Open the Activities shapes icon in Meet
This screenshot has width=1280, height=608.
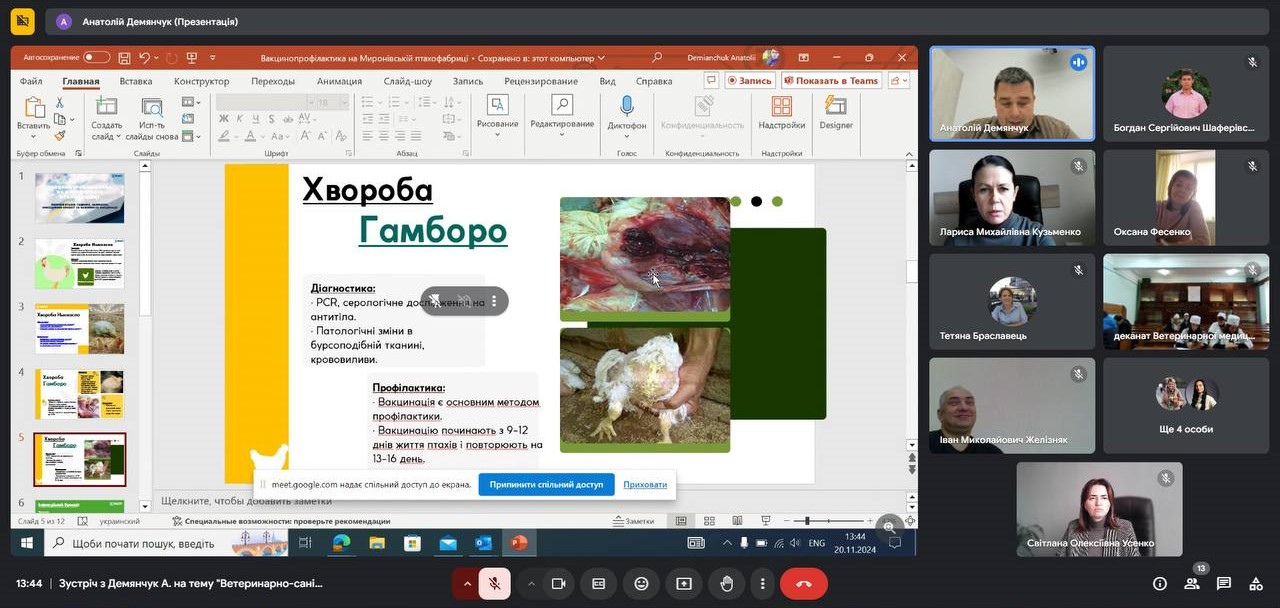point(1256,584)
